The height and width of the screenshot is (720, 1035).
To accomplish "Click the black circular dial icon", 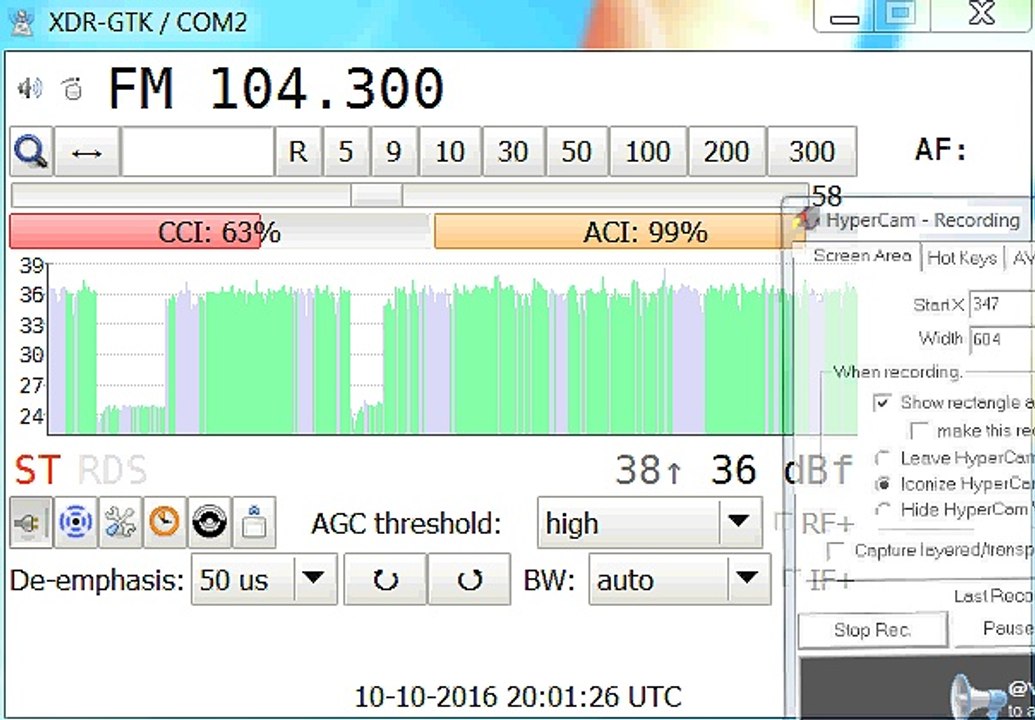I will click(x=209, y=523).
